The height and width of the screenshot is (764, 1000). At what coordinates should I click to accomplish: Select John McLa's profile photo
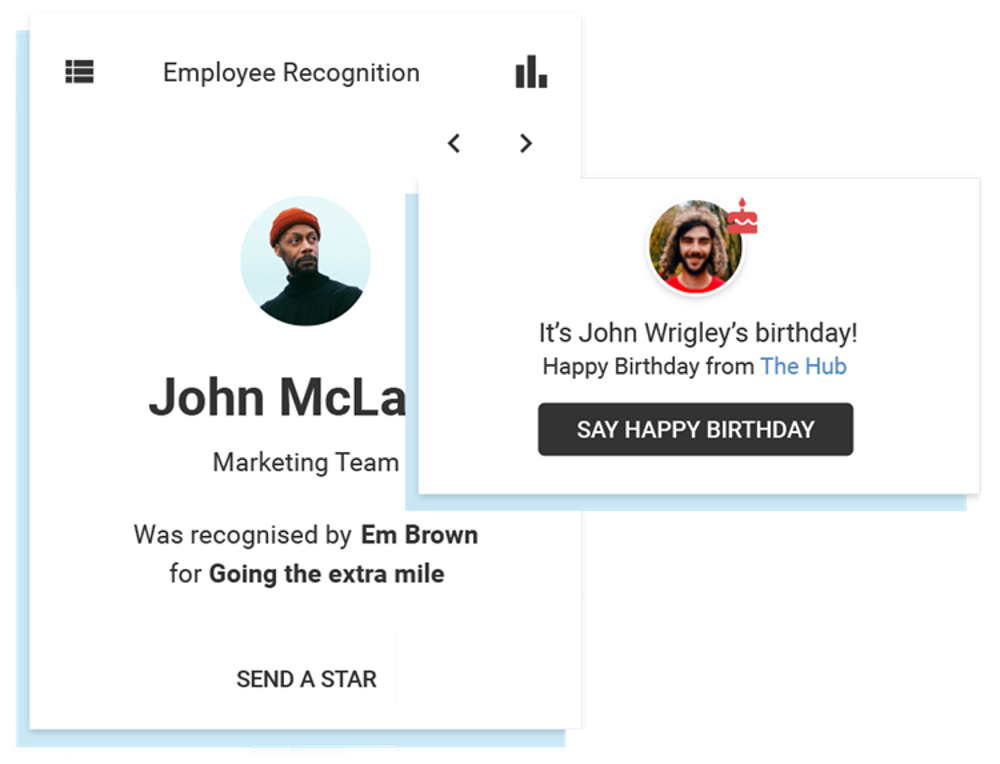coord(305,261)
